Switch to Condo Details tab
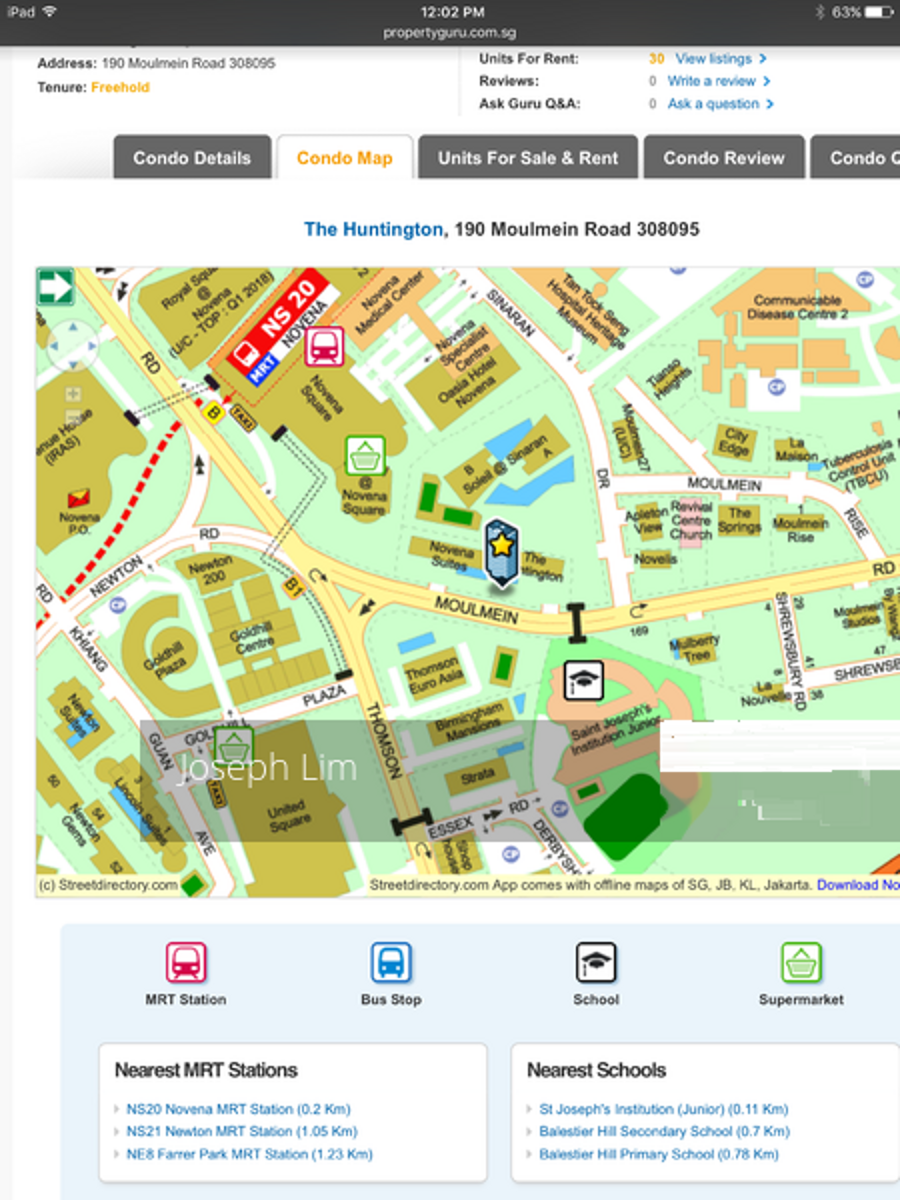 click(x=192, y=158)
